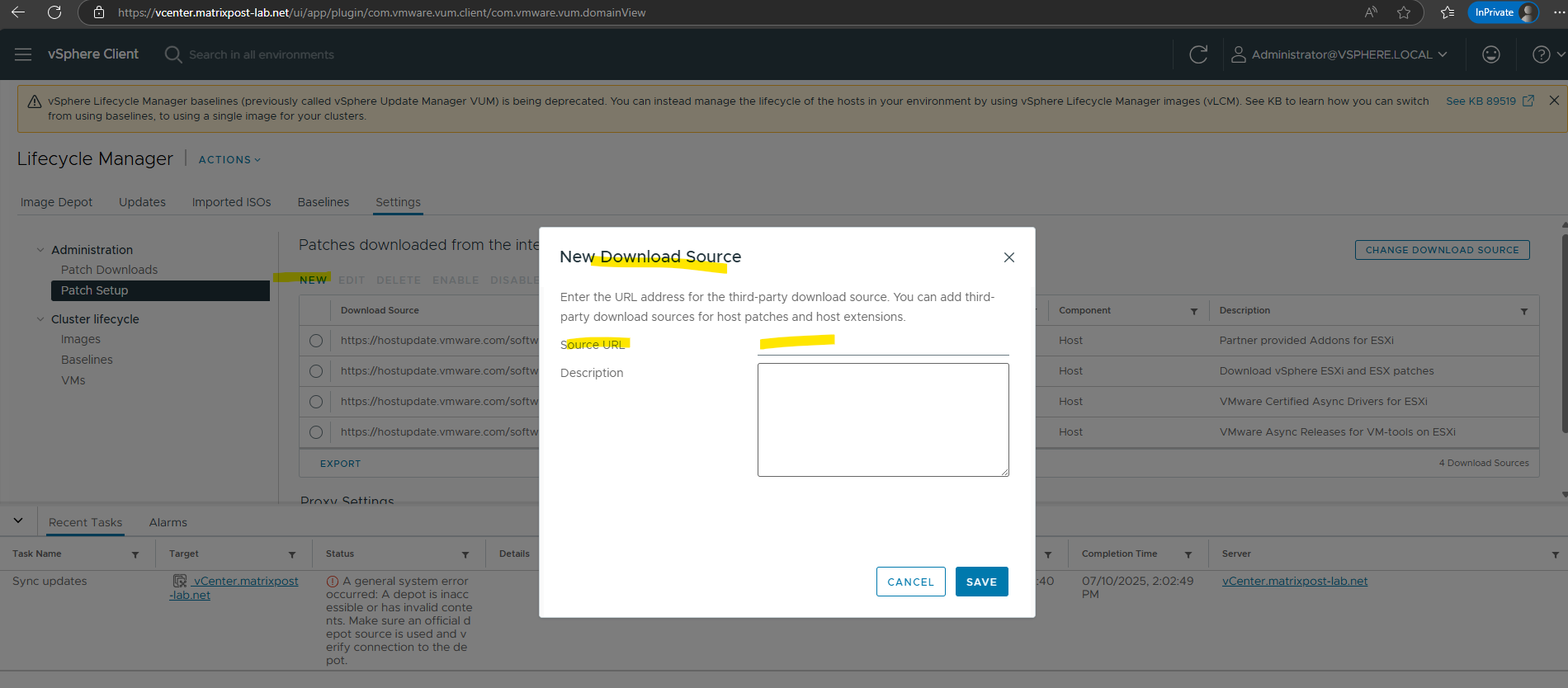Collapse the Cluster lifecycle tree section
Viewport: 1568px width, 688px height.
click(x=40, y=319)
